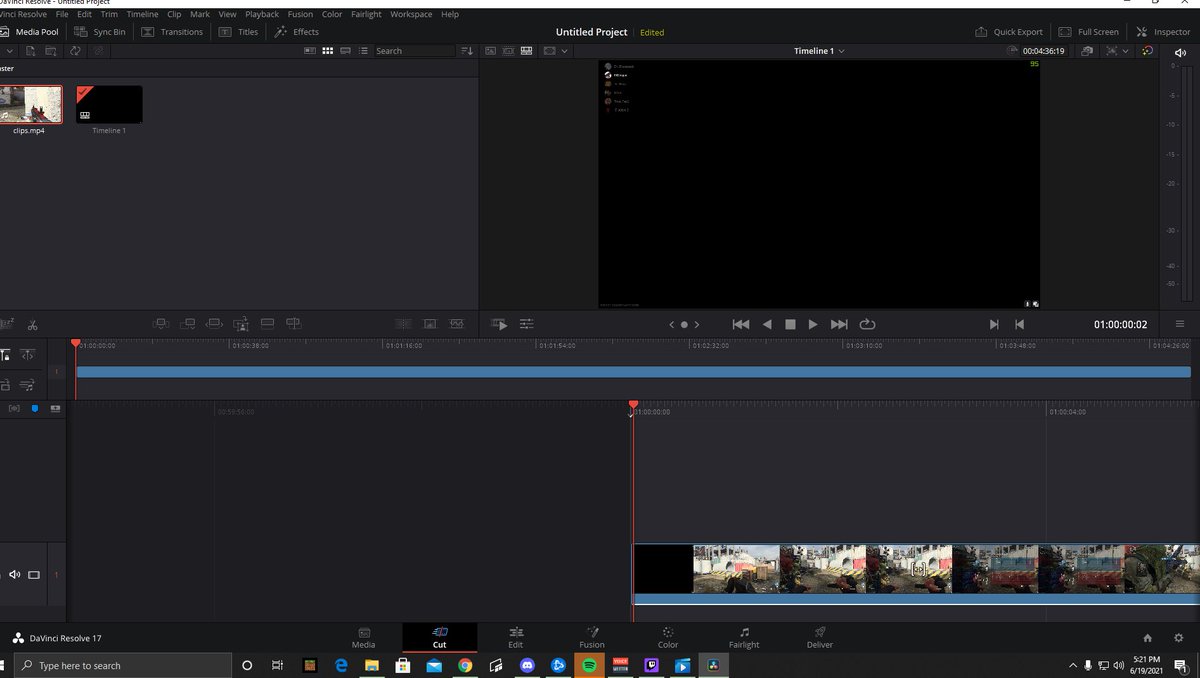
Task: Click the sync clips icon
Action: point(75,51)
